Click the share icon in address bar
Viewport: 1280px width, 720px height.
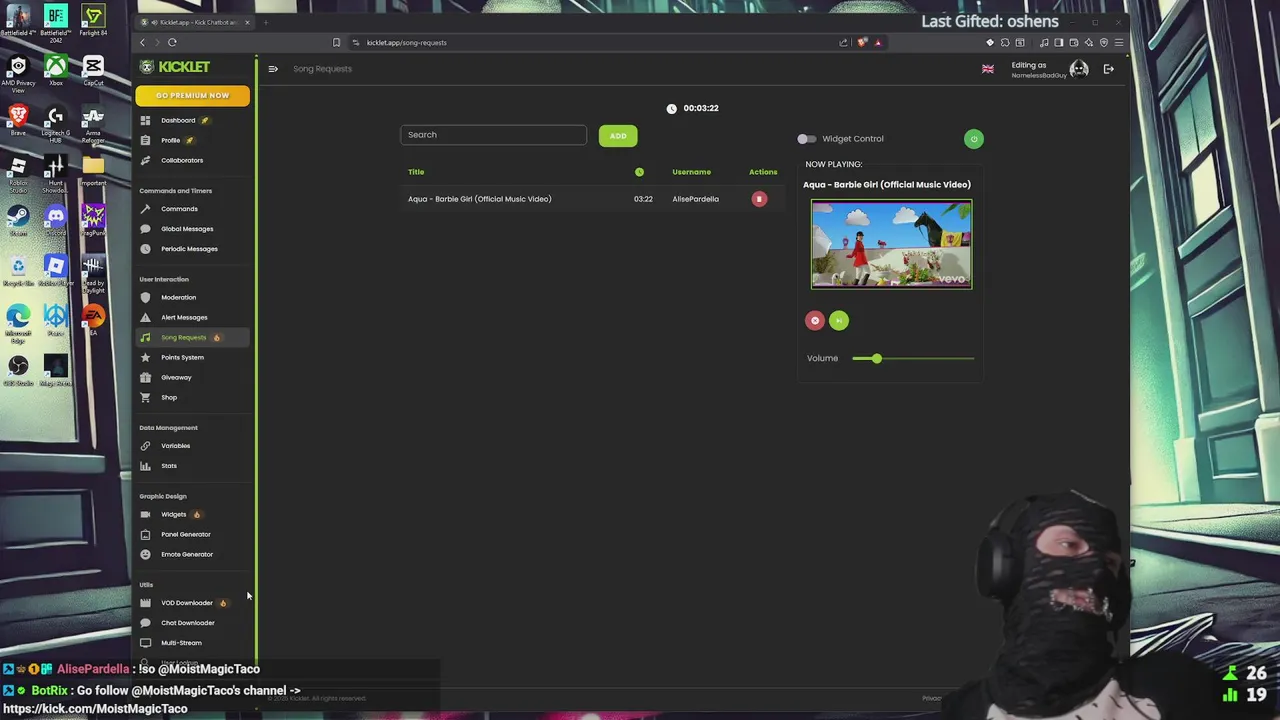(x=844, y=42)
